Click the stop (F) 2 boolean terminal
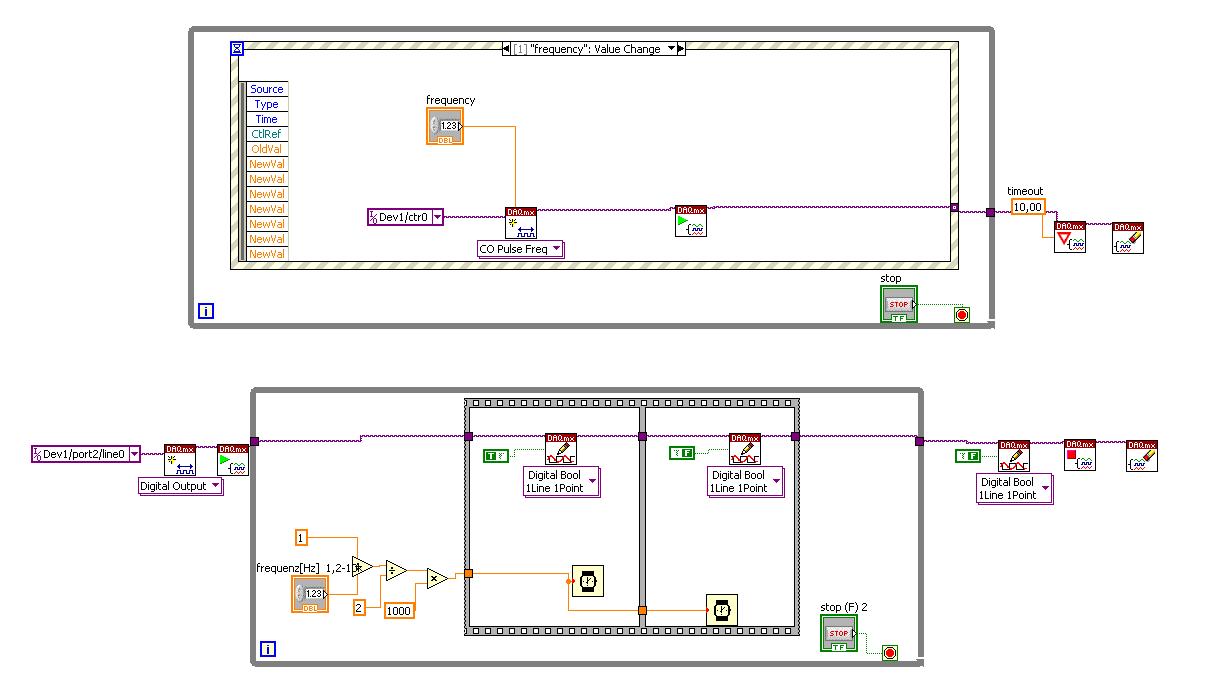1220x678 pixels. coord(839,633)
